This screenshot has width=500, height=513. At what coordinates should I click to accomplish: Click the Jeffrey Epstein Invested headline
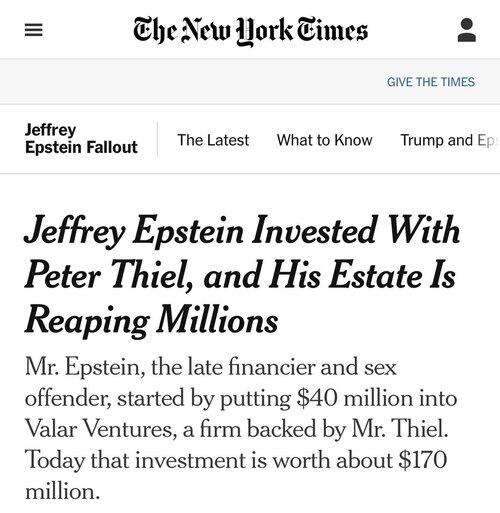pyautogui.click(x=242, y=275)
